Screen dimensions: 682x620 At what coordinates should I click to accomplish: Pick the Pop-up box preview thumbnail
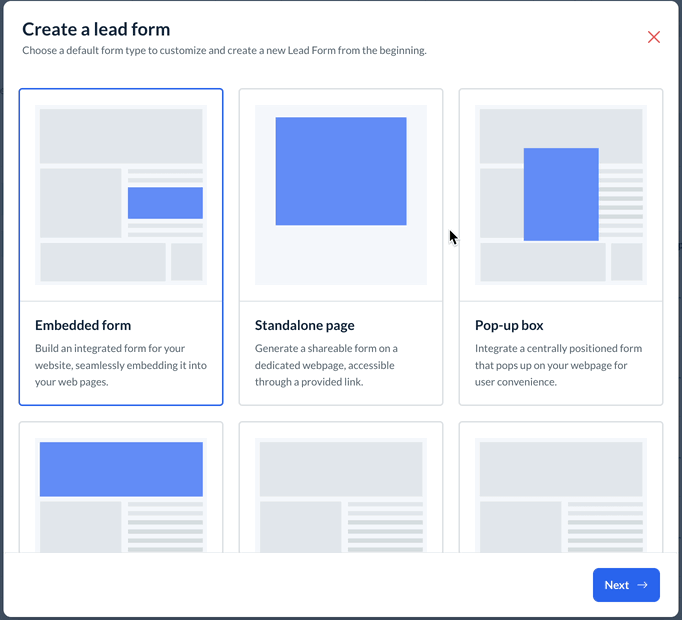[561, 195]
